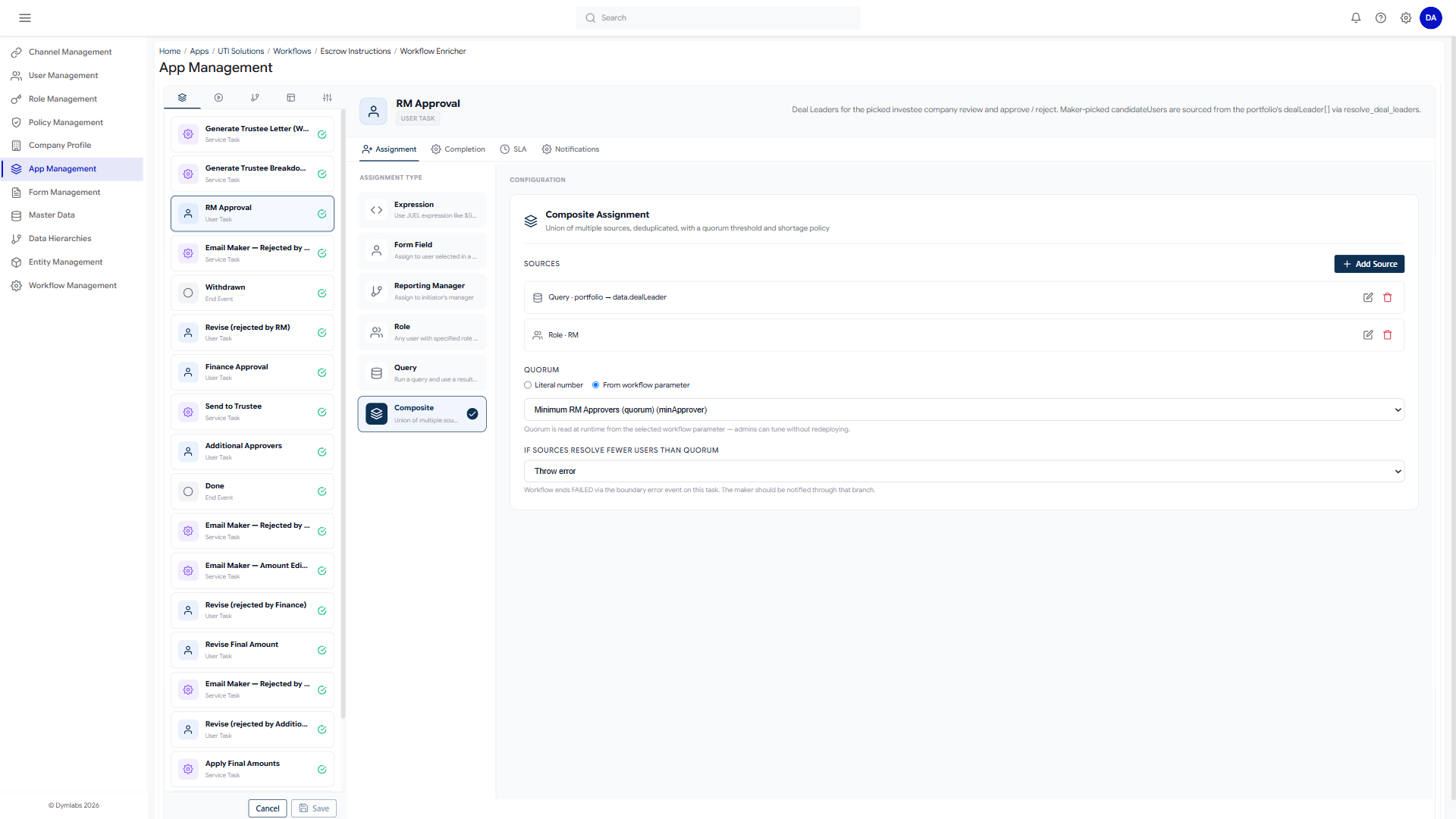Open the settings gear in the top bar
This screenshot has width=1456, height=819.
[x=1406, y=17]
